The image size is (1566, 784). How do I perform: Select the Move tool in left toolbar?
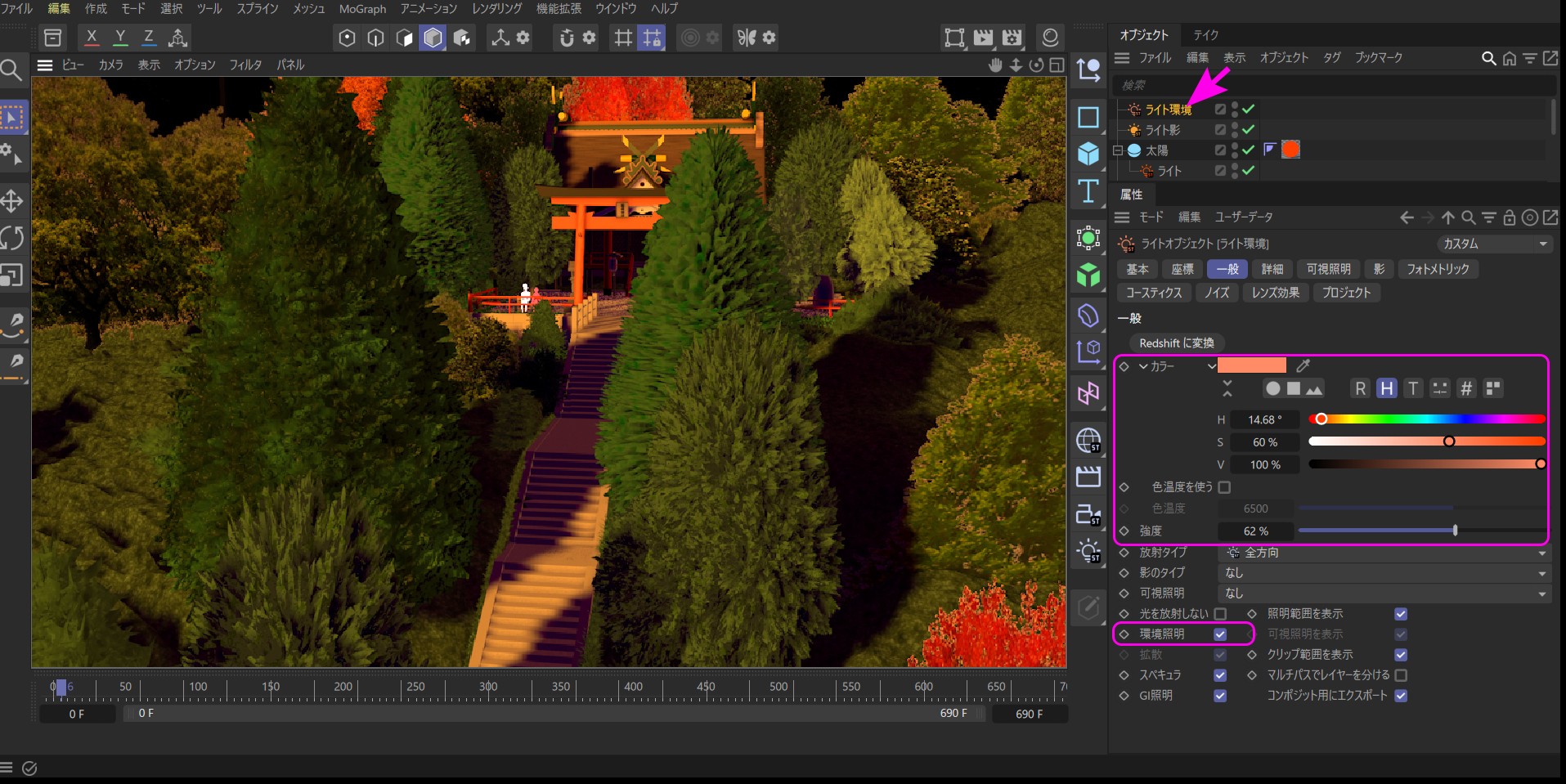point(11,201)
